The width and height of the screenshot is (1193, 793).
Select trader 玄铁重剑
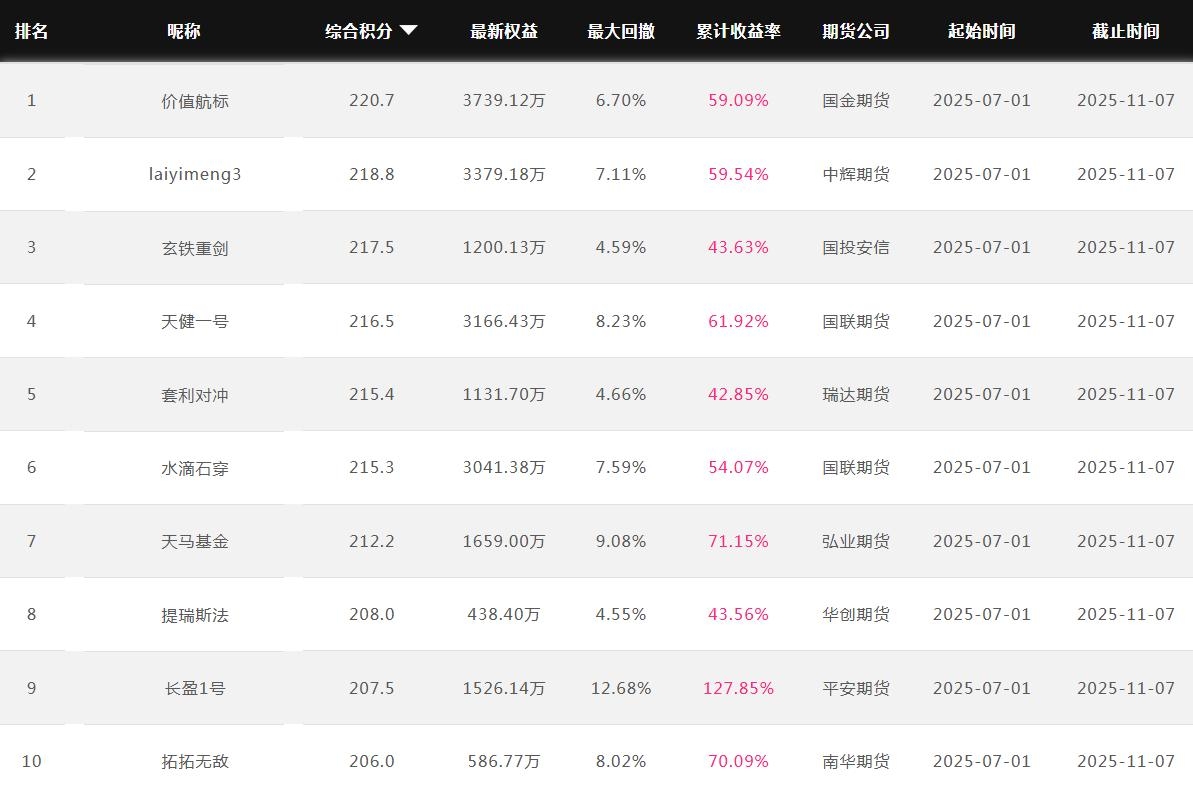195,248
